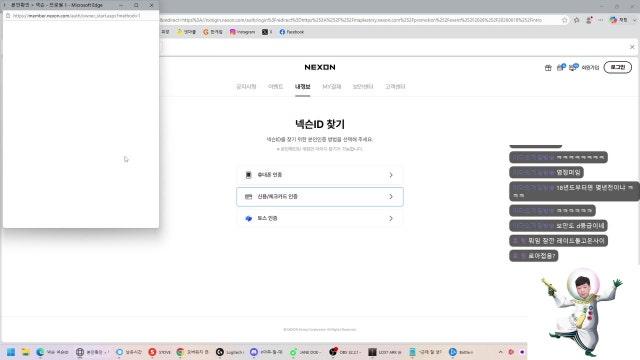Click the popup window address bar

(76, 16)
